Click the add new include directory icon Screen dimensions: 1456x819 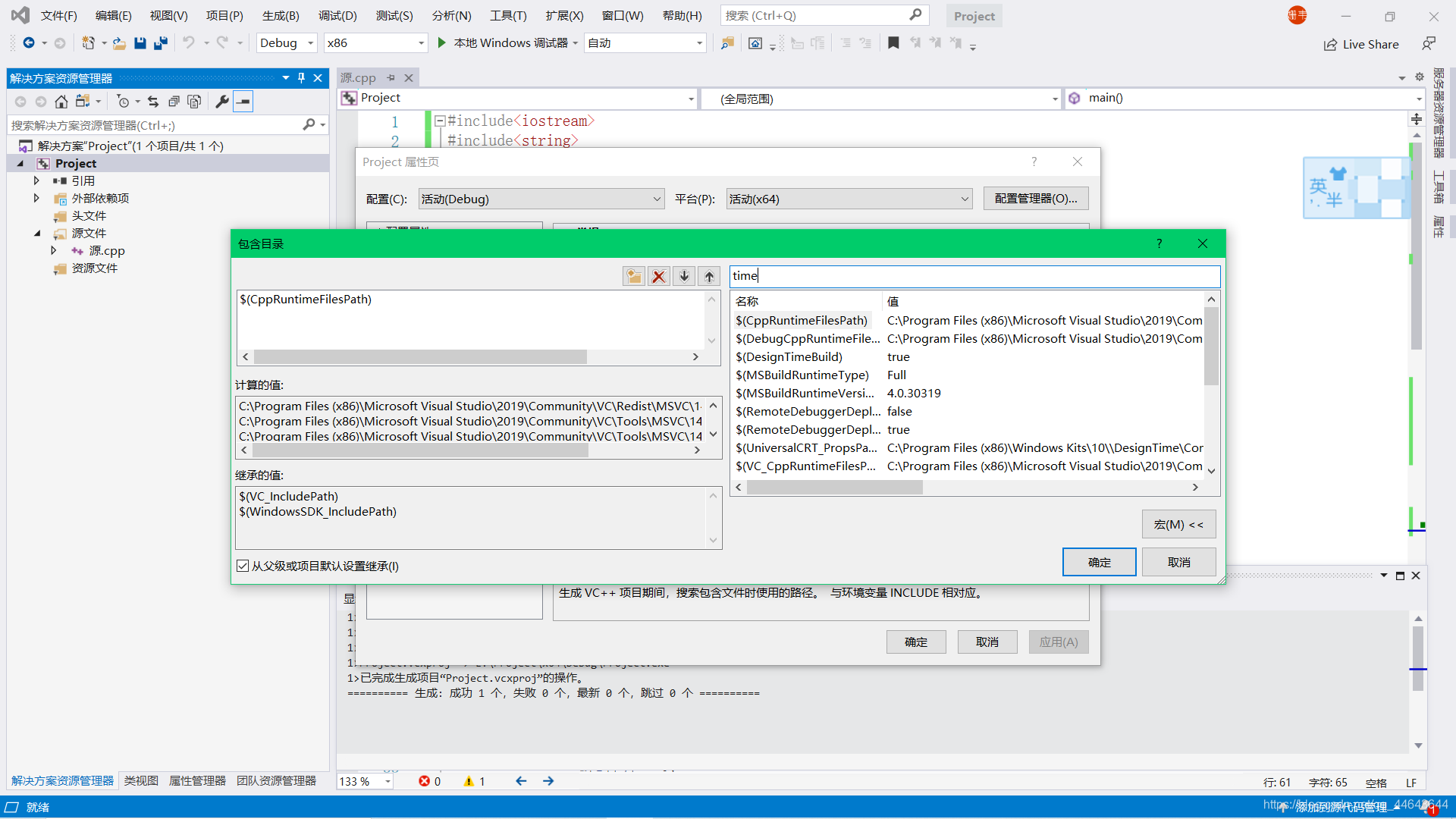(x=634, y=277)
